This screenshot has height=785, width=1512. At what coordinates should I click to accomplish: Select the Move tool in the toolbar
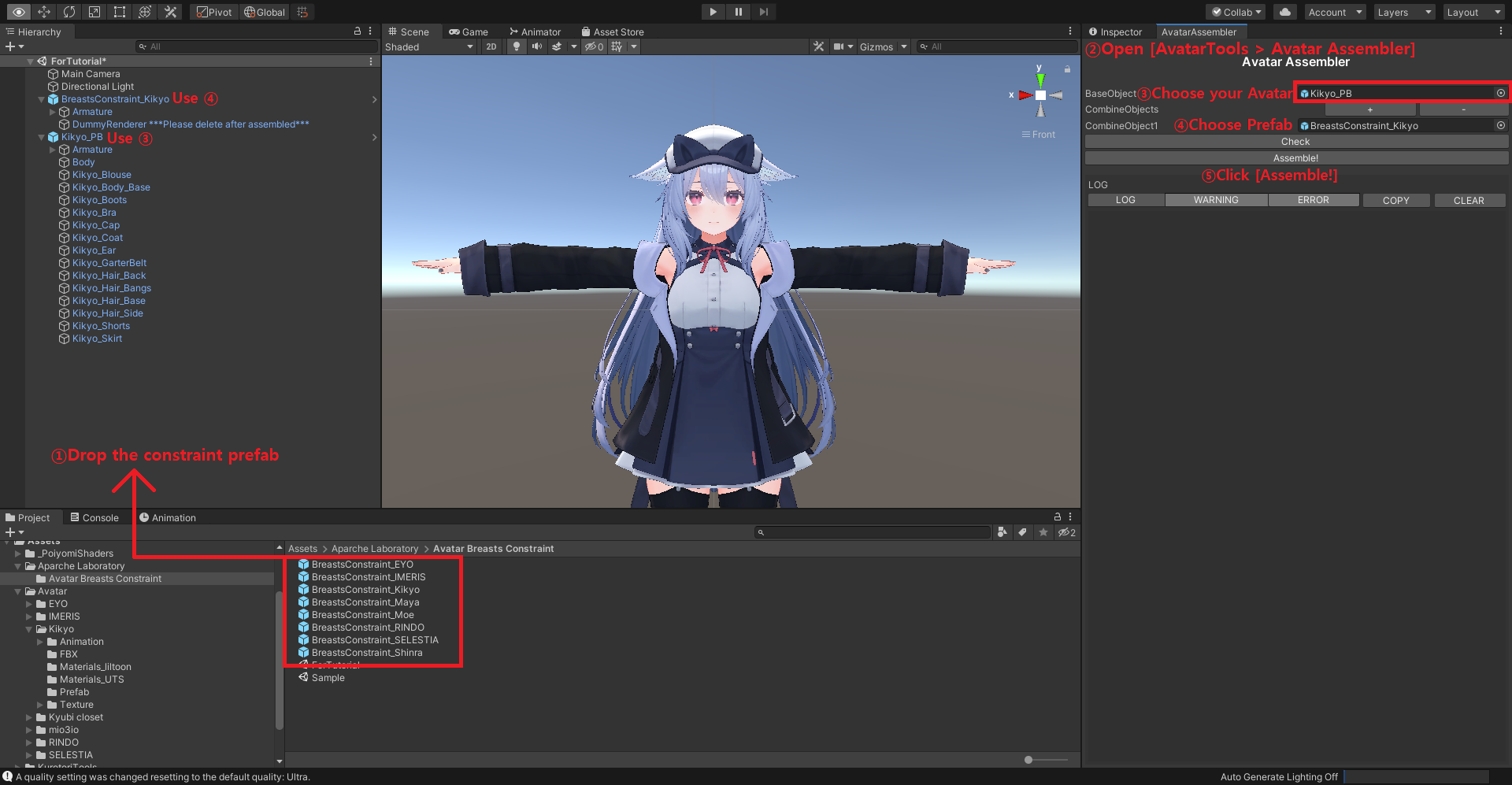pyautogui.click(x=44, y=12)
